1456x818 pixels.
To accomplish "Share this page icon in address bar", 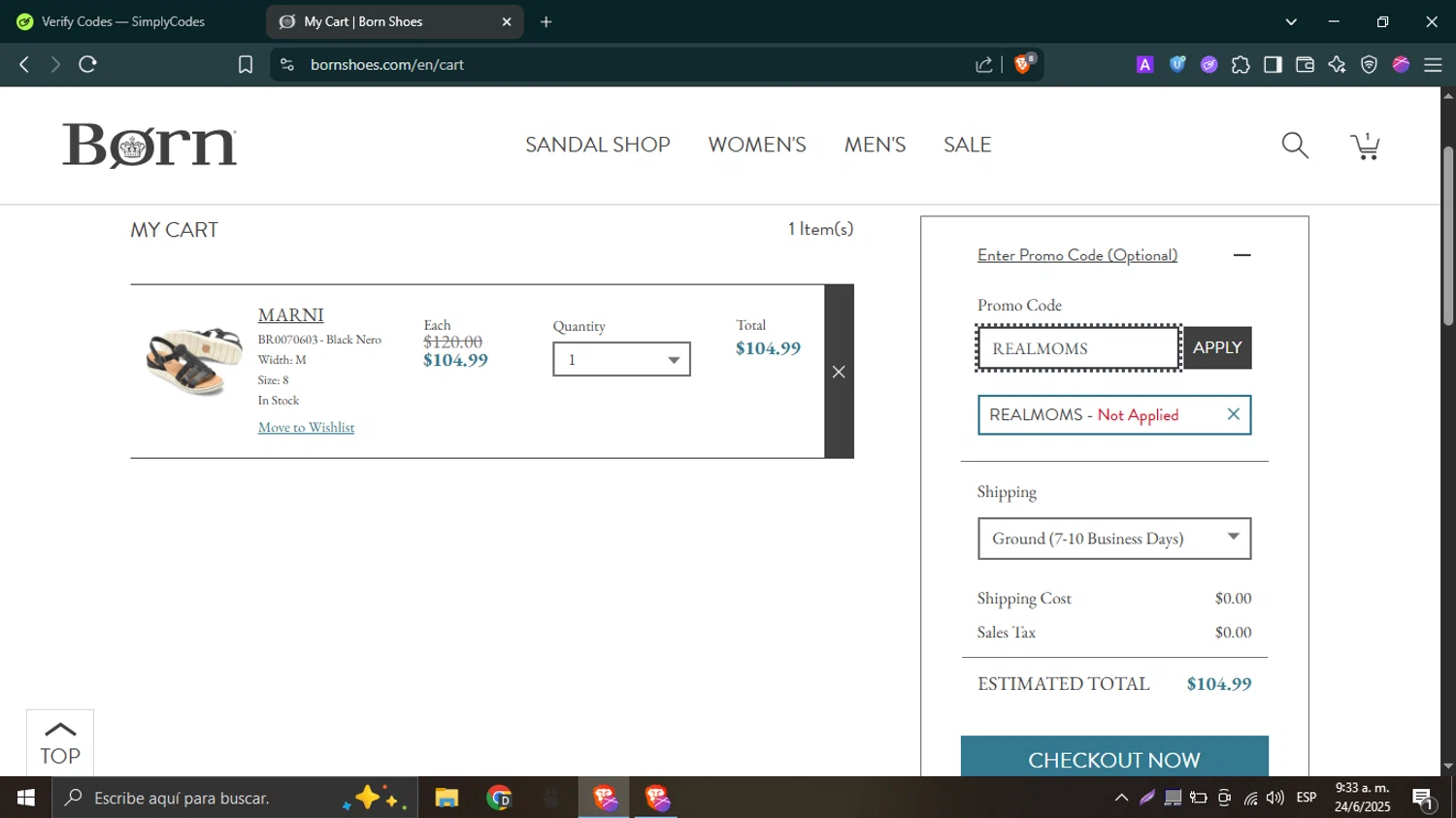I will (x=984, y=64).
